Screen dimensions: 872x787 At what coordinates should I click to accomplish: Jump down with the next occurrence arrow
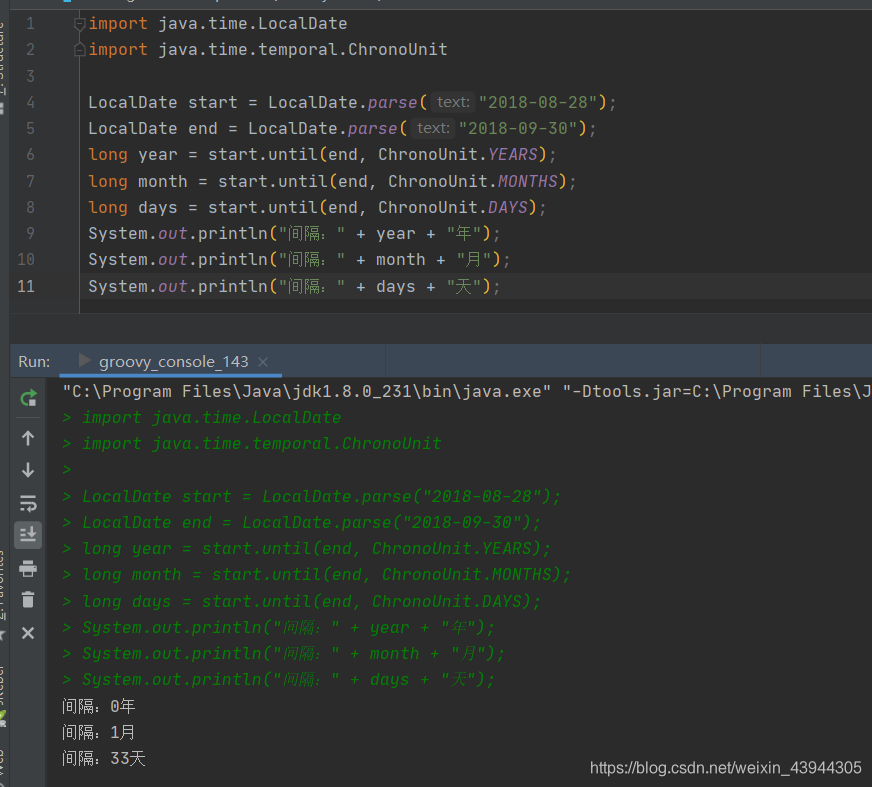click(x=28, y=470)
